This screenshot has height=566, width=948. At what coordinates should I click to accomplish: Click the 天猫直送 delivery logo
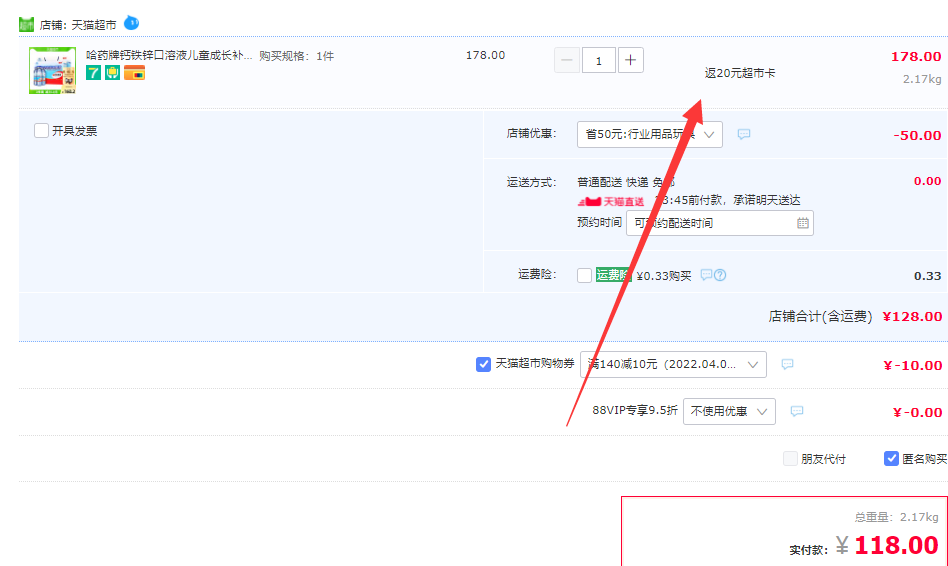[x=611, y=201]
